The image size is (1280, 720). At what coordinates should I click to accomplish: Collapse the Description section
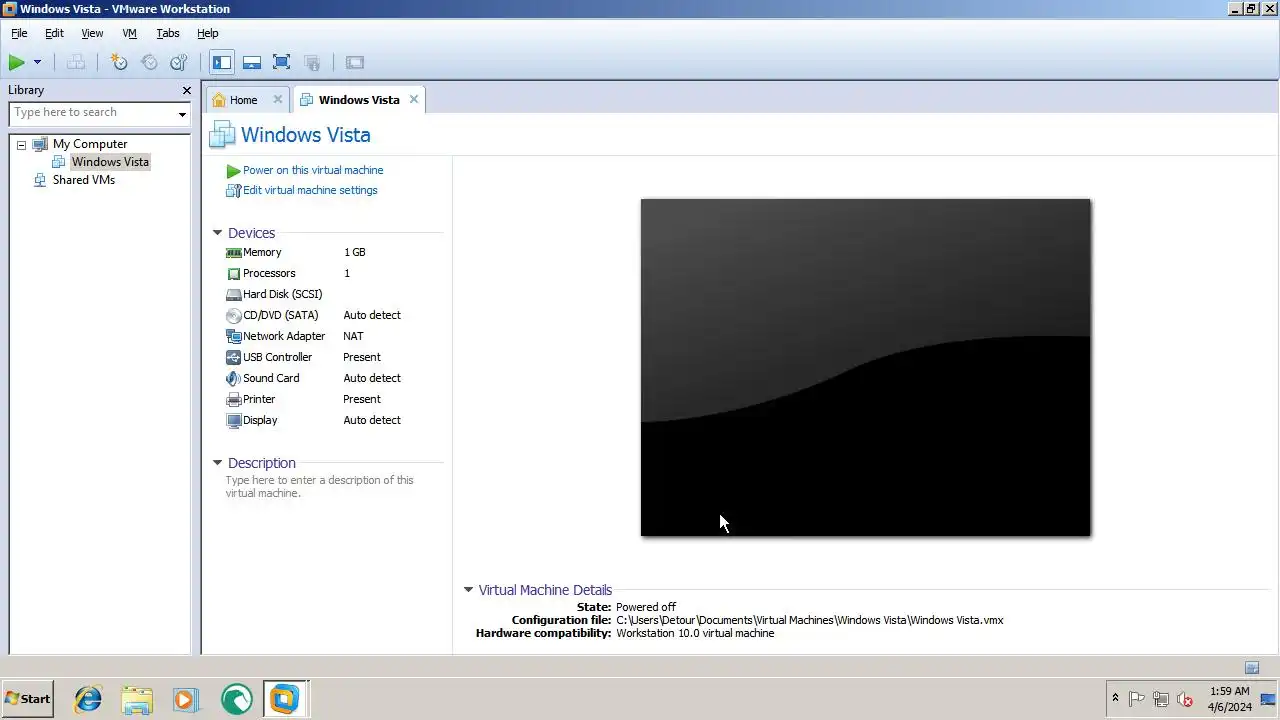point(217,463)
